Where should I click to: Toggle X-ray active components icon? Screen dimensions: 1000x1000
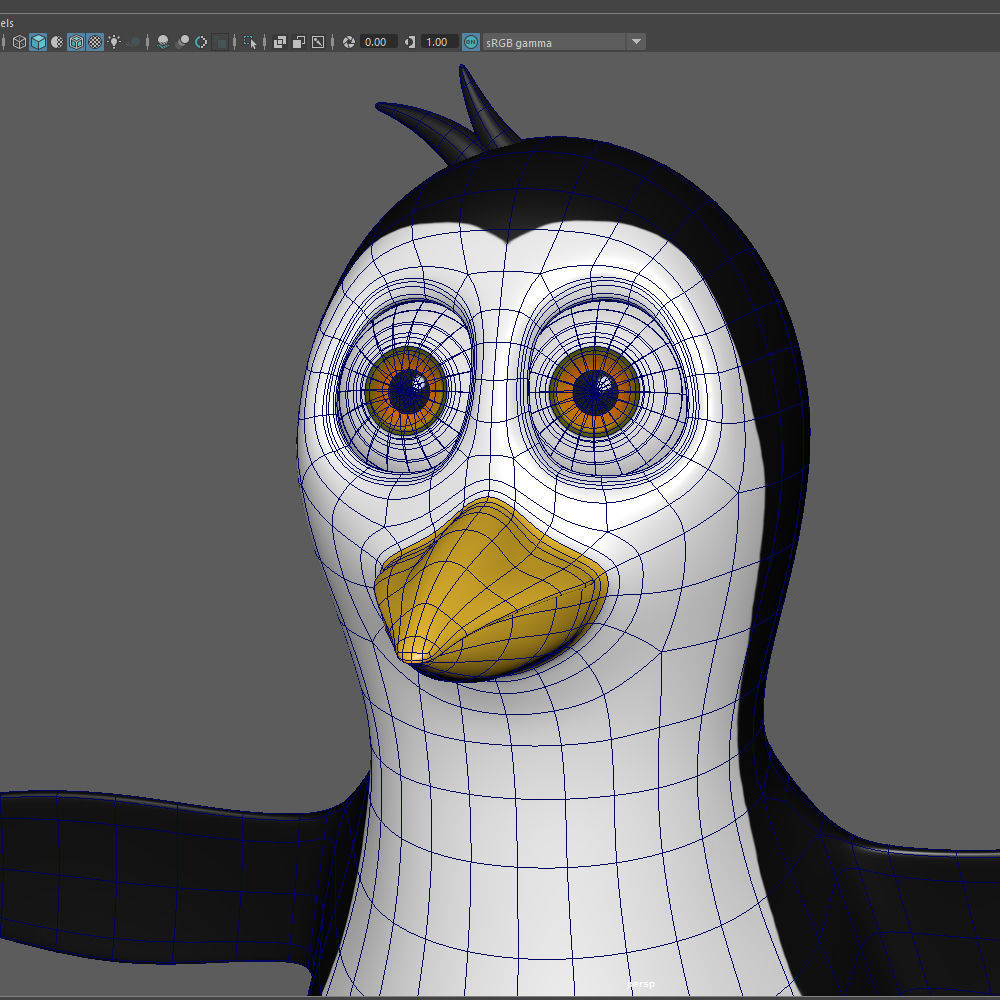(299, 42)
